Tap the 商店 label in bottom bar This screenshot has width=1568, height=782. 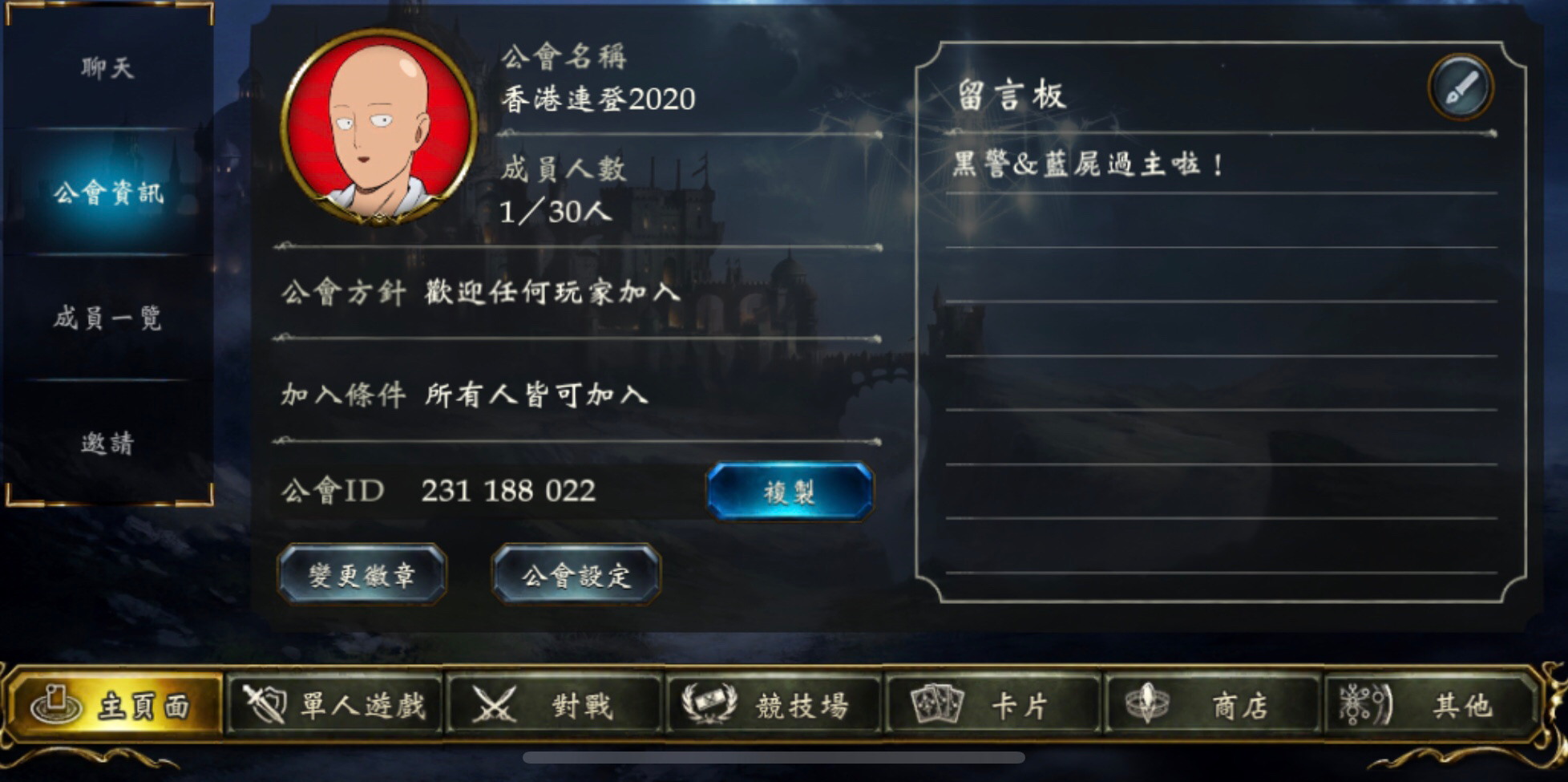(x=1239, y=706)
